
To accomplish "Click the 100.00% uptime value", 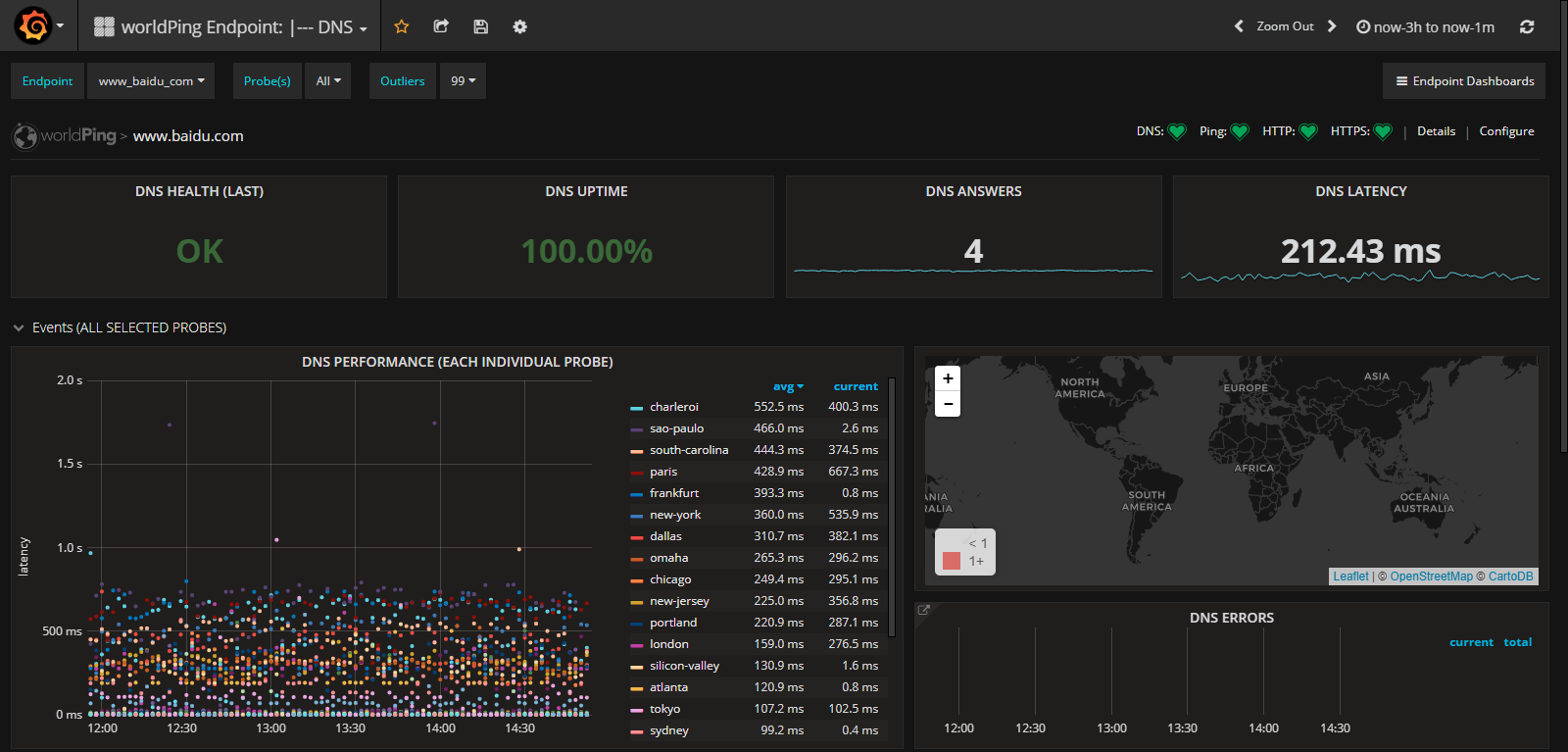I will [x=586, y=251].
